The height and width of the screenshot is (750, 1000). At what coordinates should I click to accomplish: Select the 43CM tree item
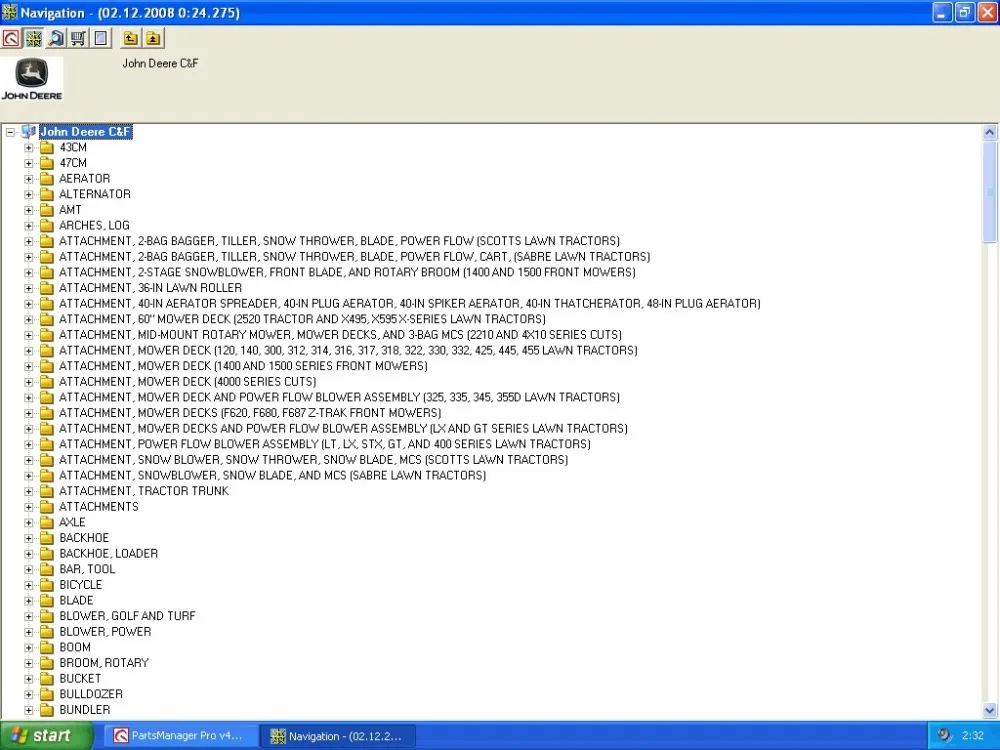click(73, 147)
